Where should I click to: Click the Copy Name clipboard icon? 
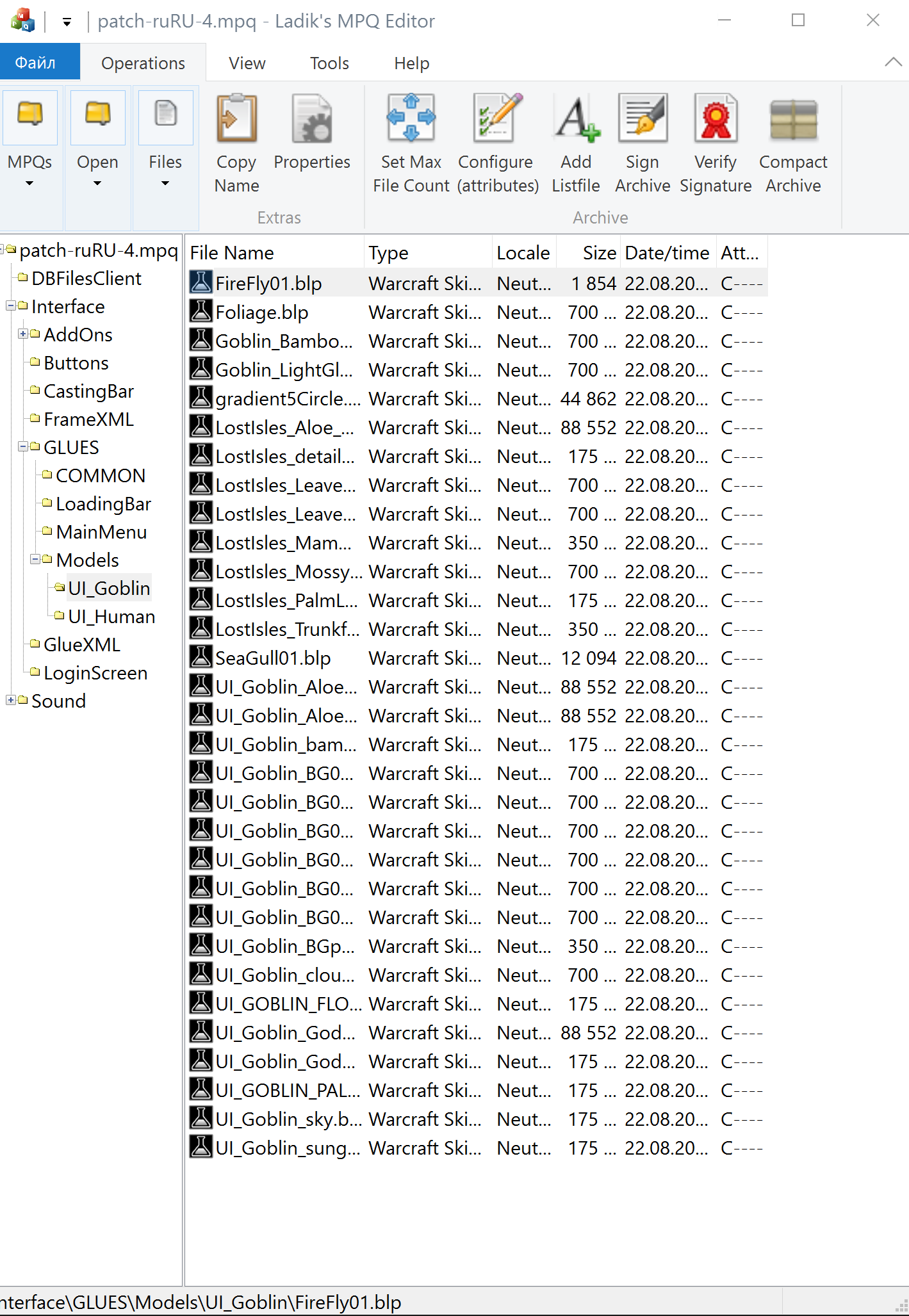pos(236,118)
